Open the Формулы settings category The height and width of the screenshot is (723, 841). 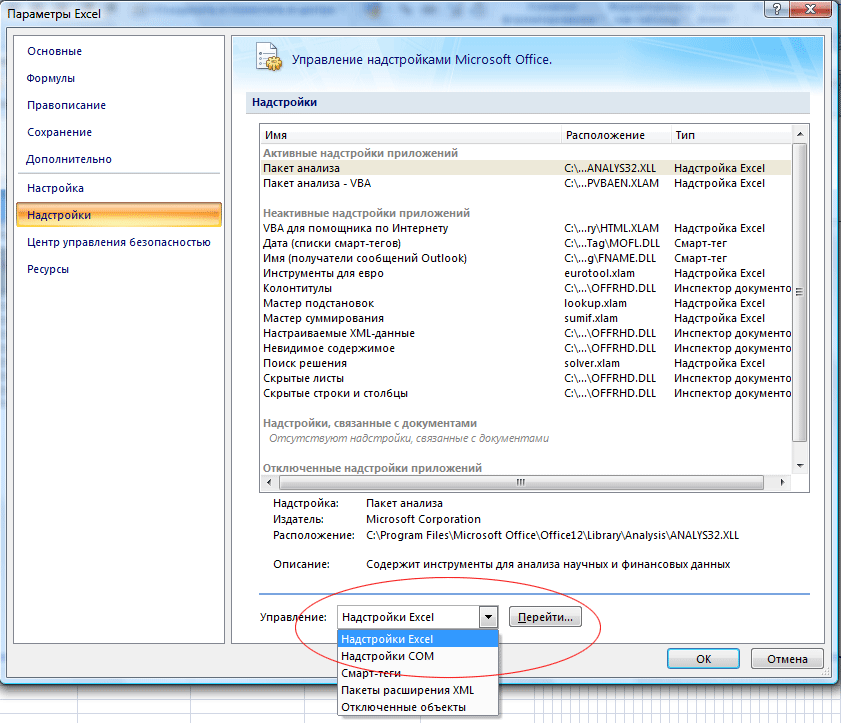[x=51, y=78]
